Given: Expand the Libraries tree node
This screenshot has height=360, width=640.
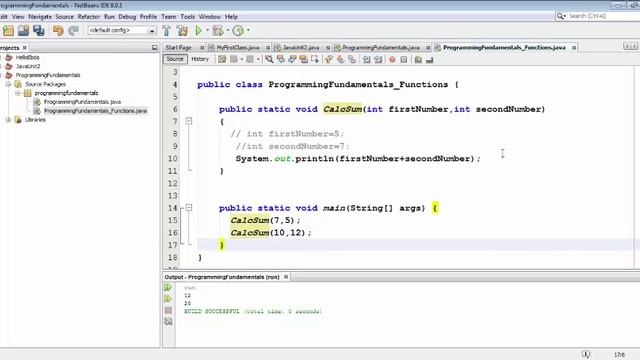Looking at the screenshot, I should pos(8,120).
